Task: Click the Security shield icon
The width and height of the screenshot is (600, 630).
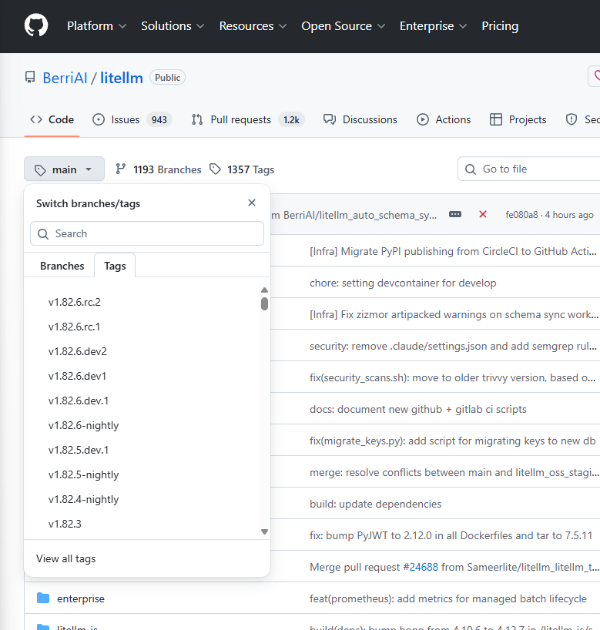Action: (571, 120)
